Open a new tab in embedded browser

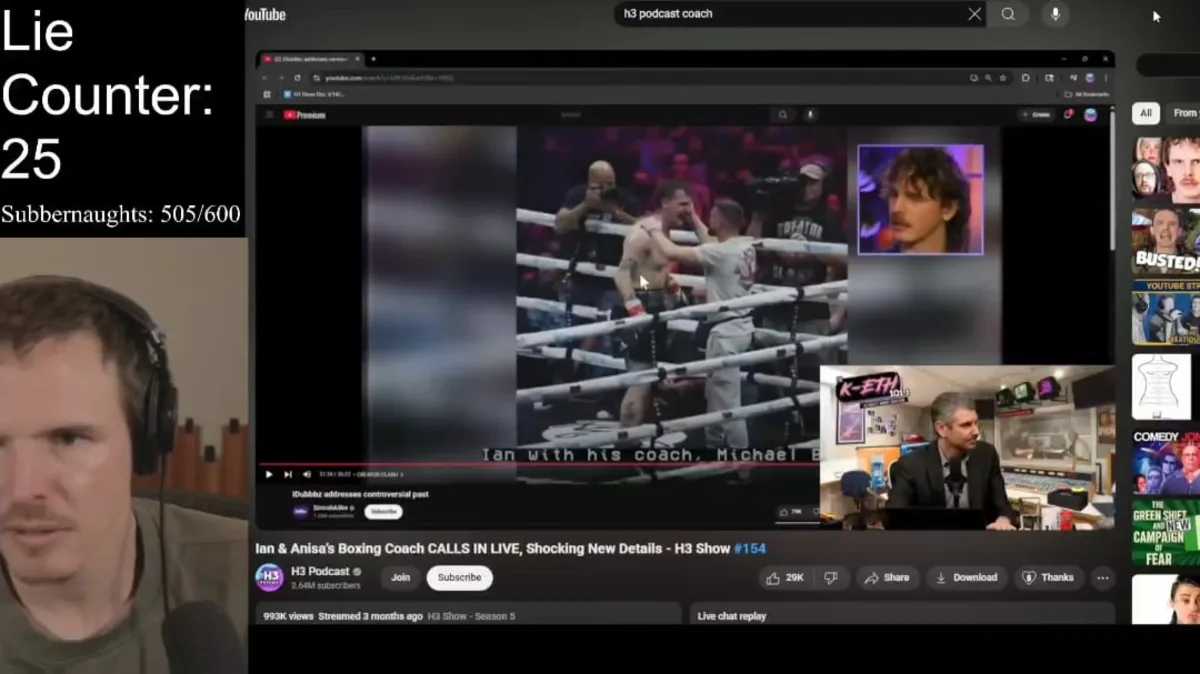coord(374,59)
